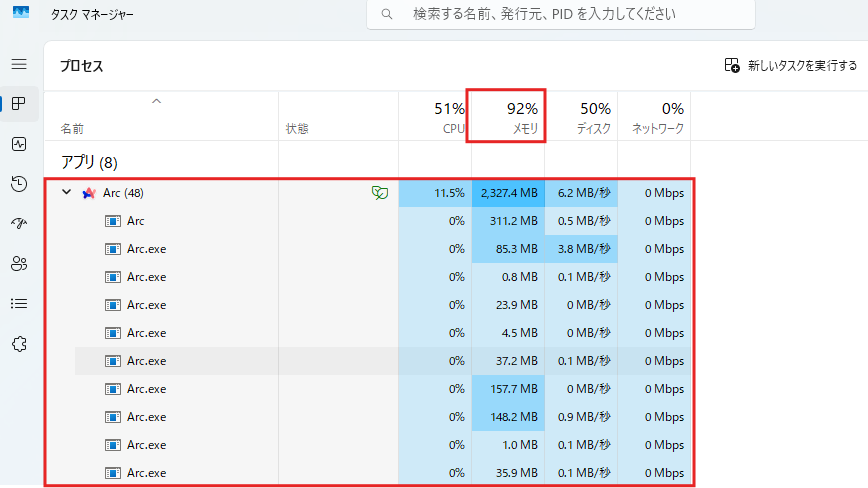Click the search magnifier icon
This screenshot has height=488, width=868.
(x=387, y=14)
